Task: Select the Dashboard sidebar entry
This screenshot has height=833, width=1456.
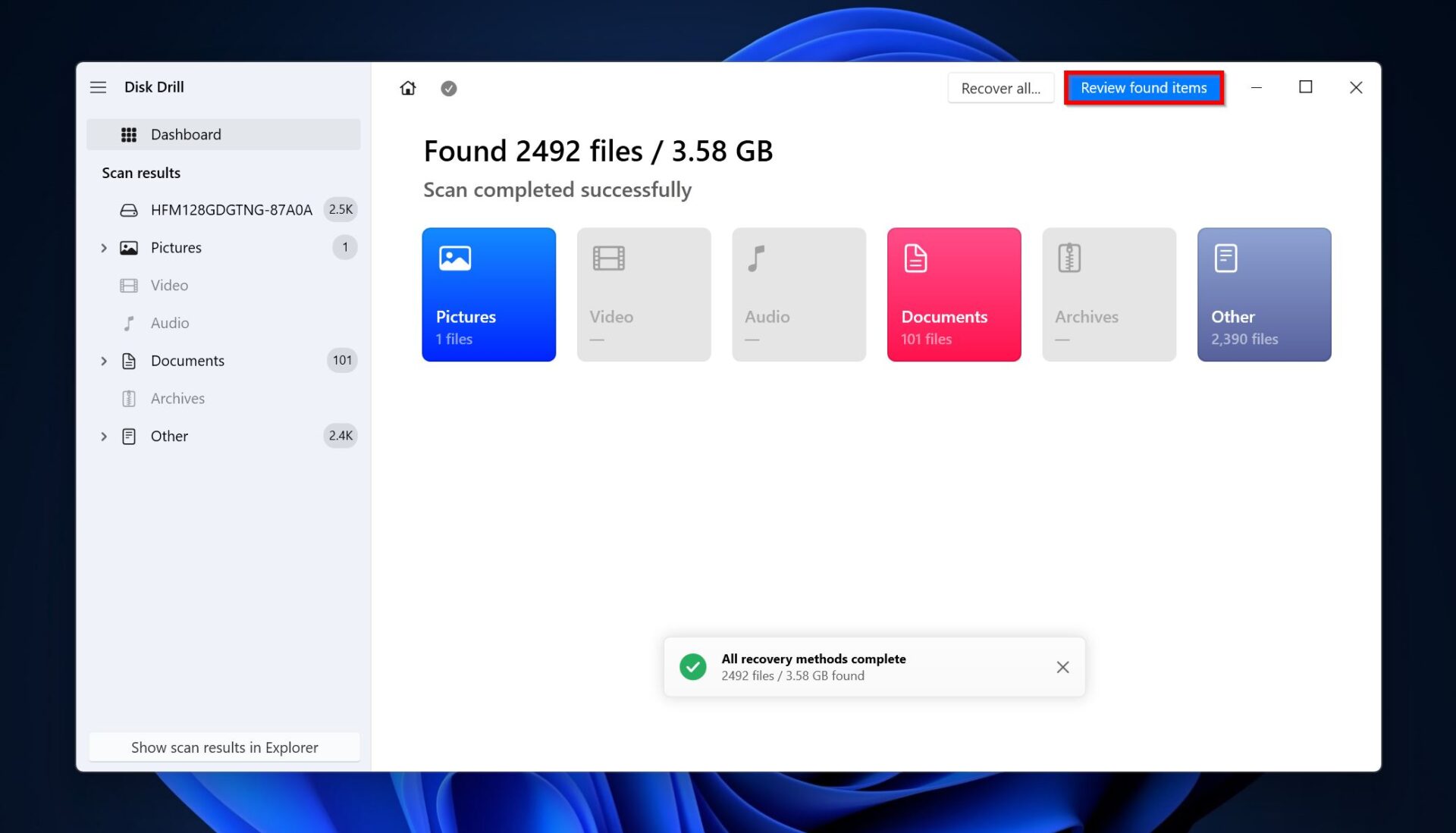Action: pos(187,134)
